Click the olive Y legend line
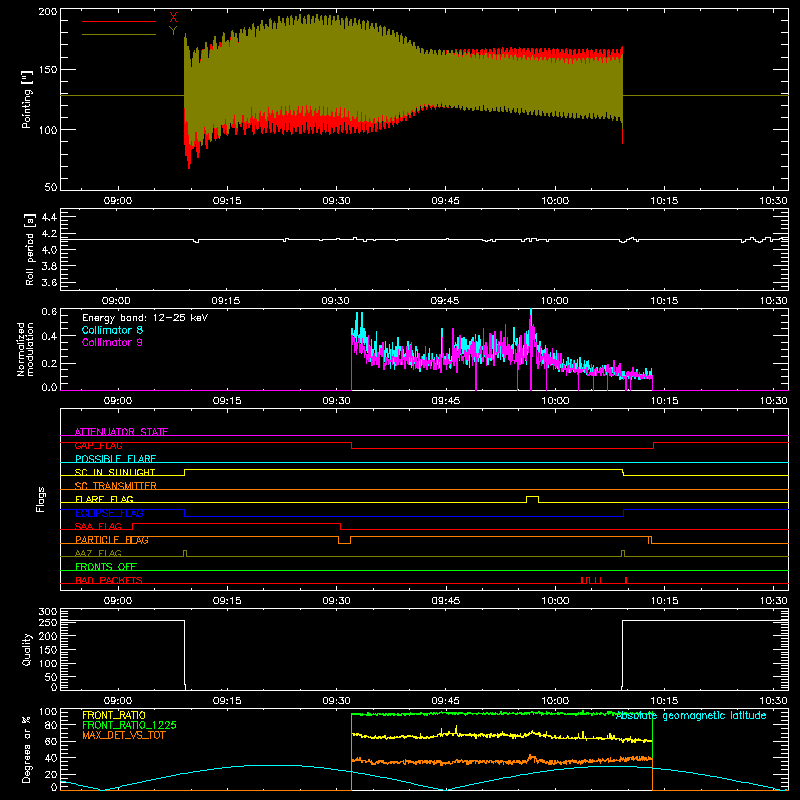Screen dimensions: 800x800 pyautogui.click(x=119, y=35)
